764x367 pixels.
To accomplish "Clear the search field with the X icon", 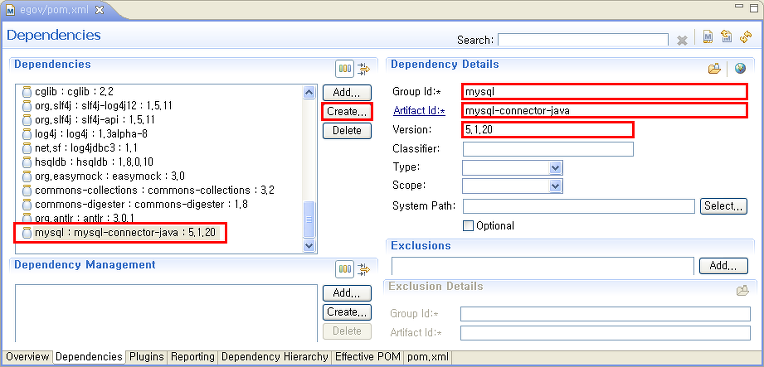I will [682, 40].
